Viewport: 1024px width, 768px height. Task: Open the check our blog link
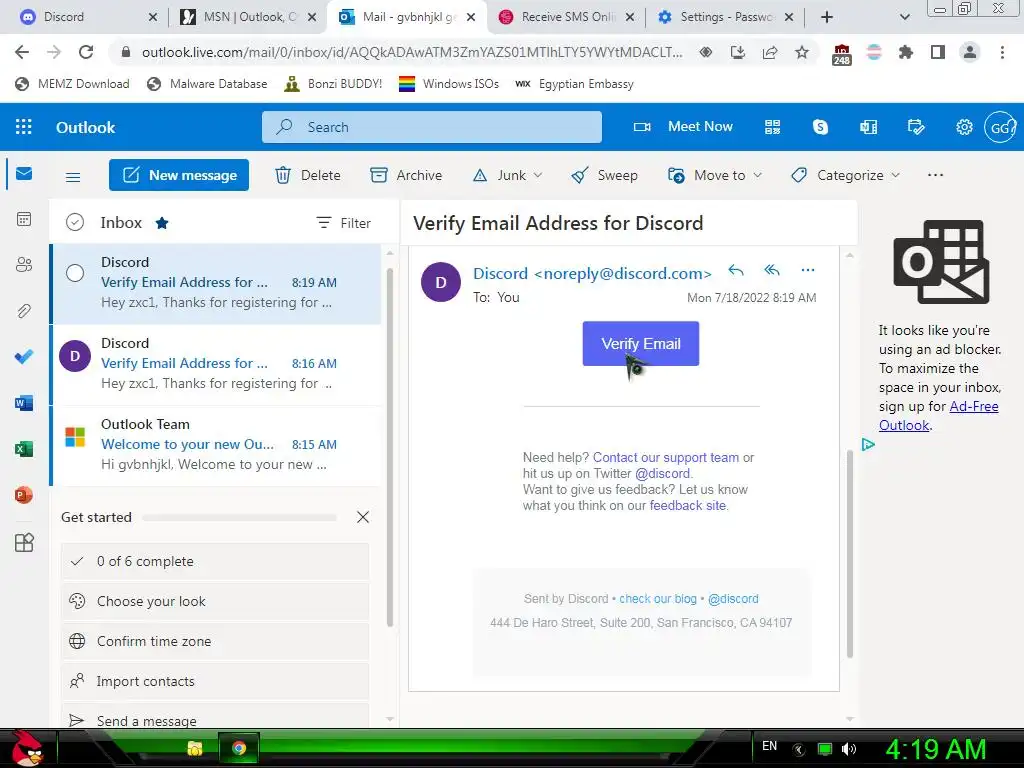658,599
